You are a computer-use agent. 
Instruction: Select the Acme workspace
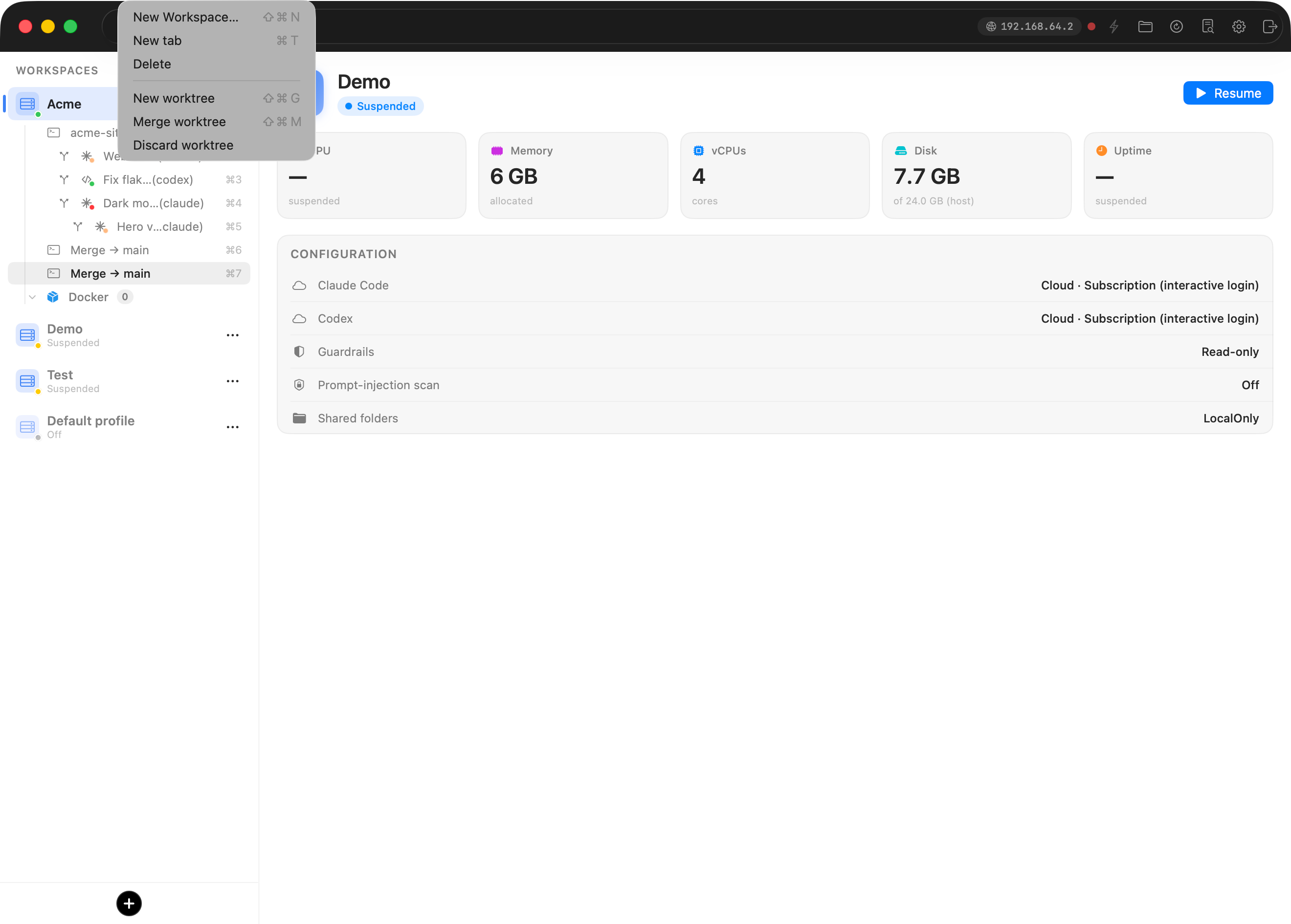tap(64, 104)
